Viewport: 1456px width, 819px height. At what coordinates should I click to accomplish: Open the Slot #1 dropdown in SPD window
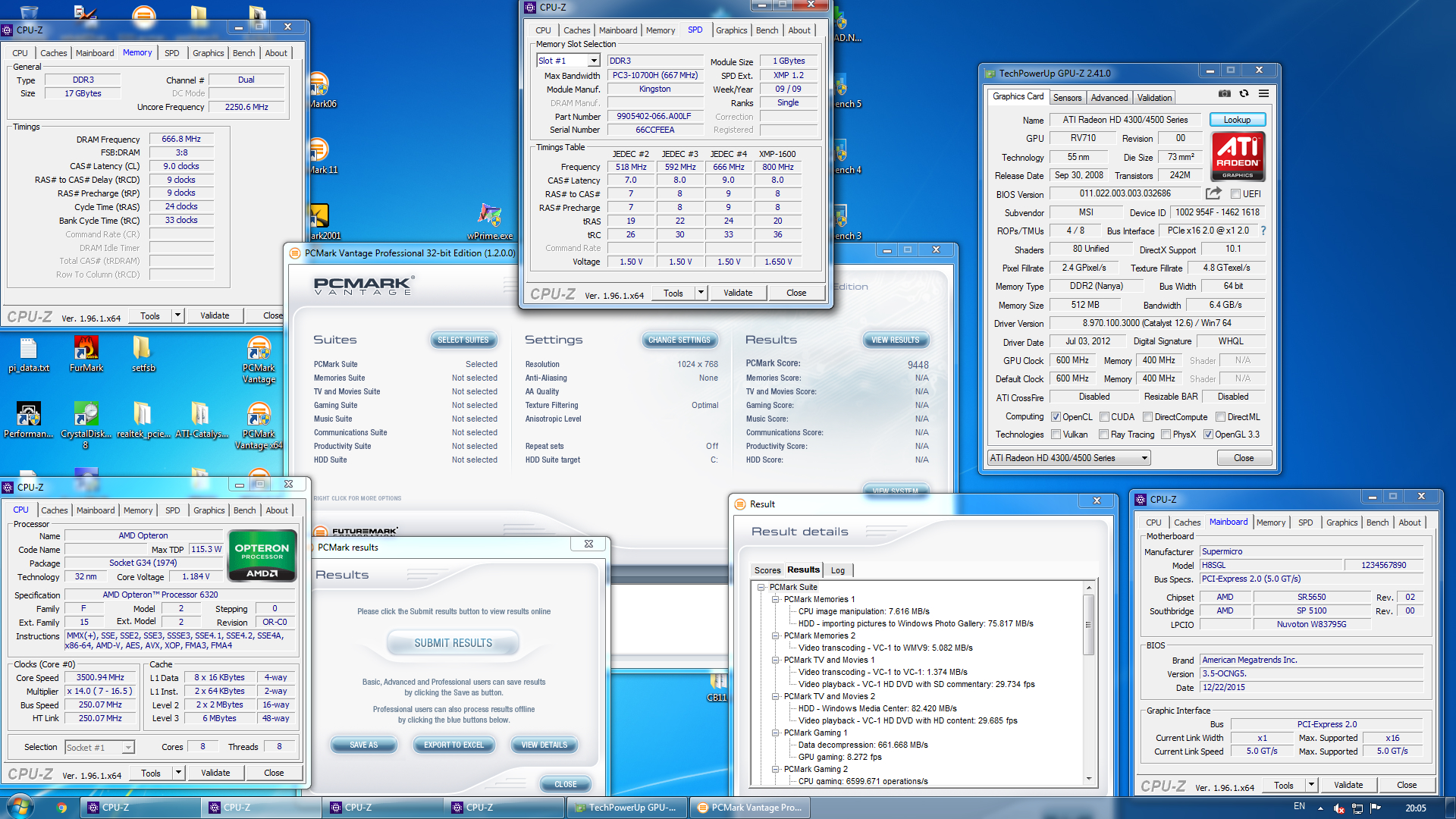594,61
